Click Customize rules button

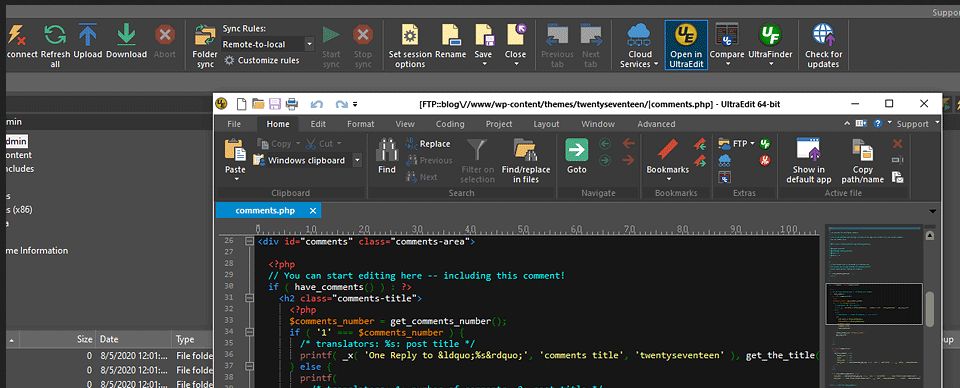pos(262,60)
